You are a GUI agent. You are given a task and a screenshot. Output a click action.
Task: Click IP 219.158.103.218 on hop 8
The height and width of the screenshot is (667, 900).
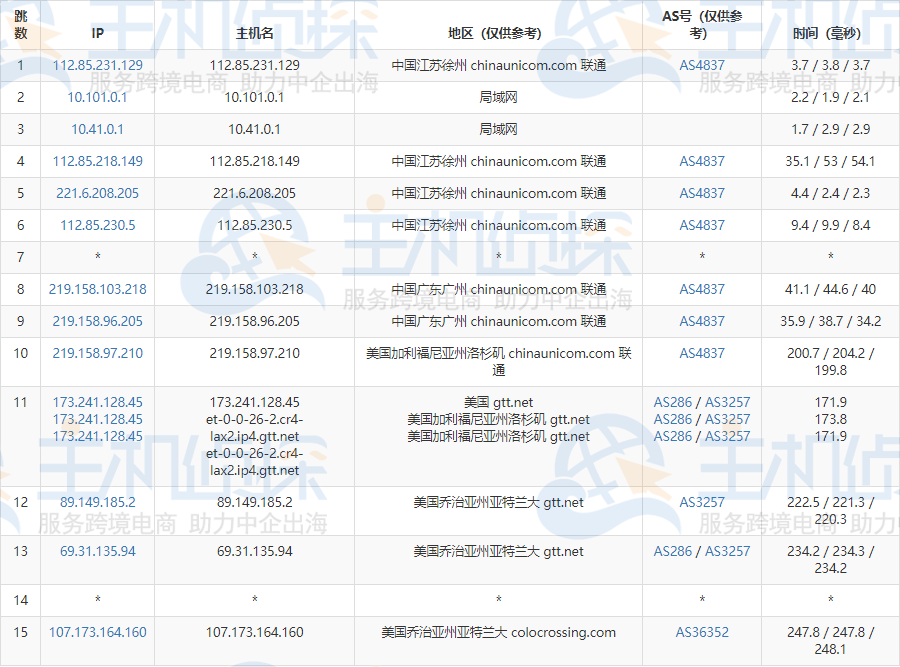pos(97,289)
